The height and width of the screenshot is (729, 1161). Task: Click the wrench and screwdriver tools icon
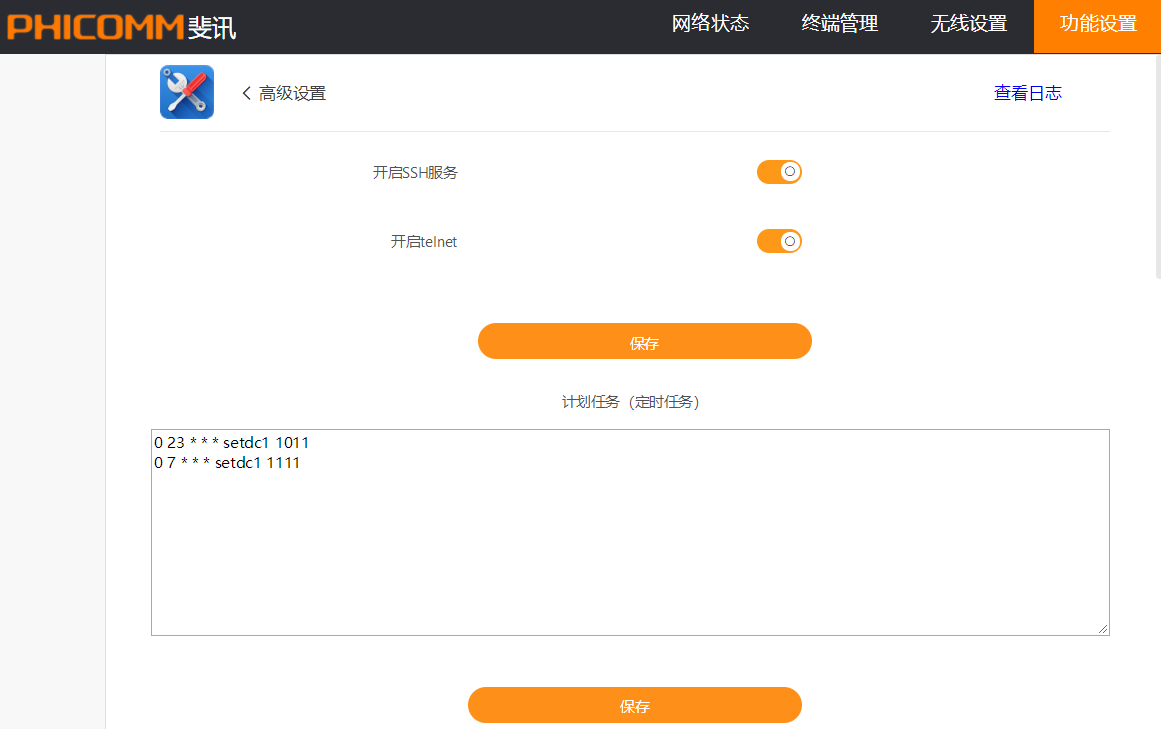tap(187, 92)
